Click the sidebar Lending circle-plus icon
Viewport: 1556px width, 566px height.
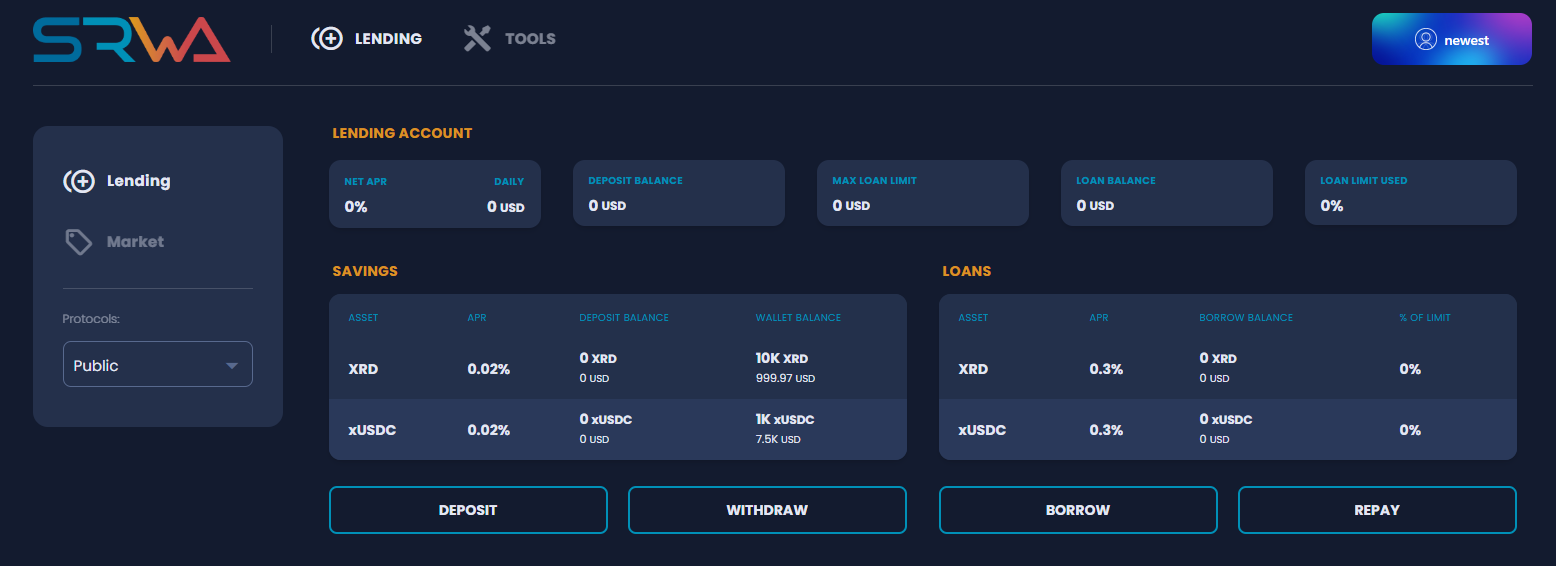point(79,181)
